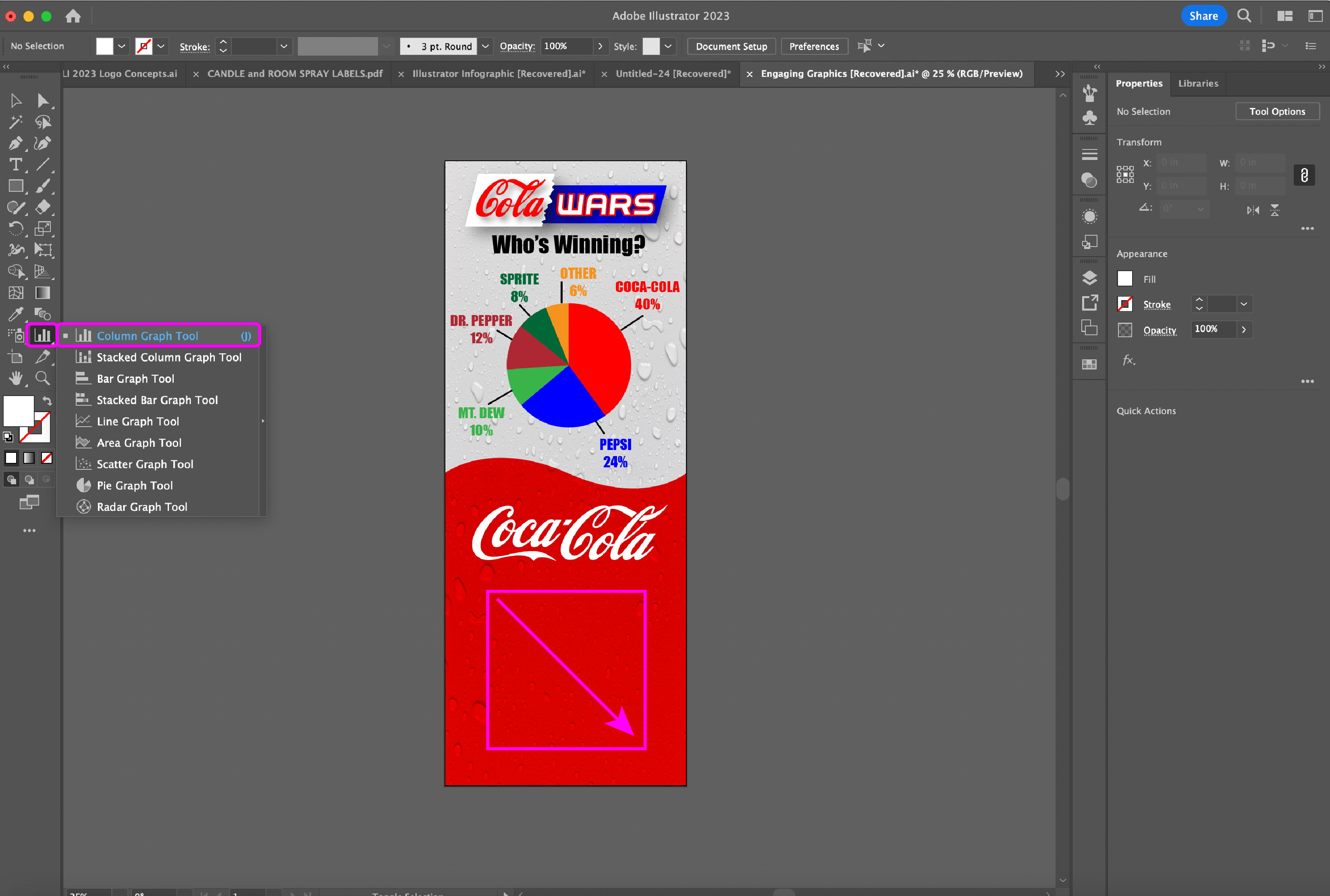The image size is (1330, 896).
Task: Open stroke weight dropdown in Appearance section
Action: pyautogui.click(x=1243, y=304)
